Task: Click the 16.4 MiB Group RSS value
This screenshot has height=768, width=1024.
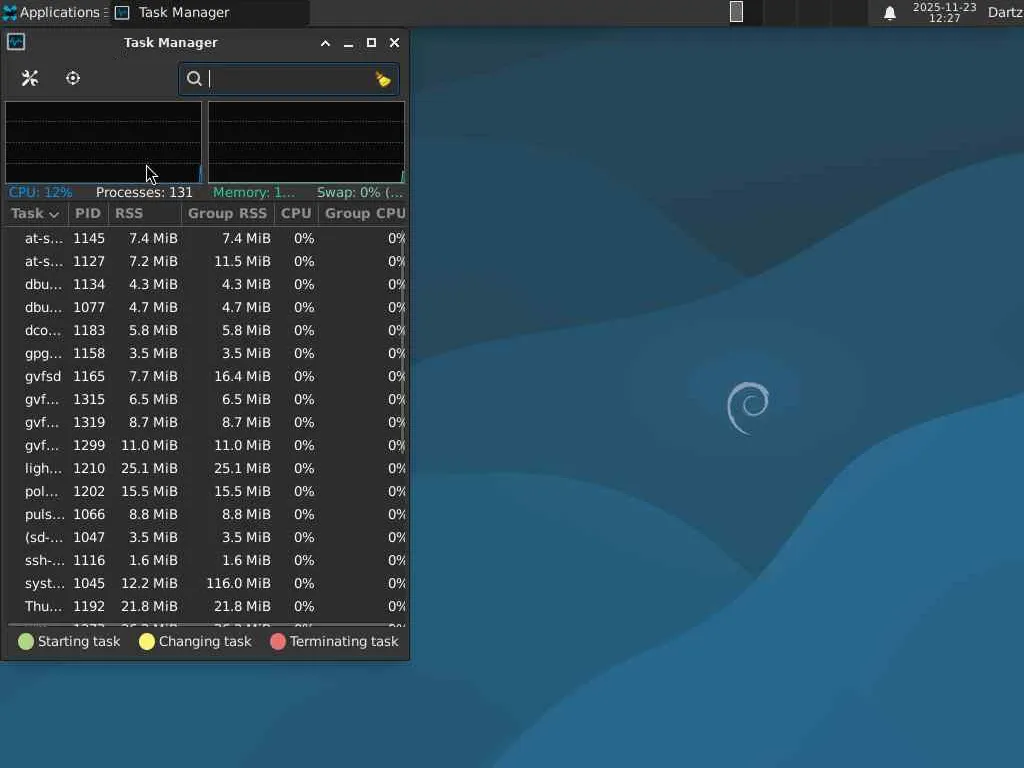Action: point(242,376)
